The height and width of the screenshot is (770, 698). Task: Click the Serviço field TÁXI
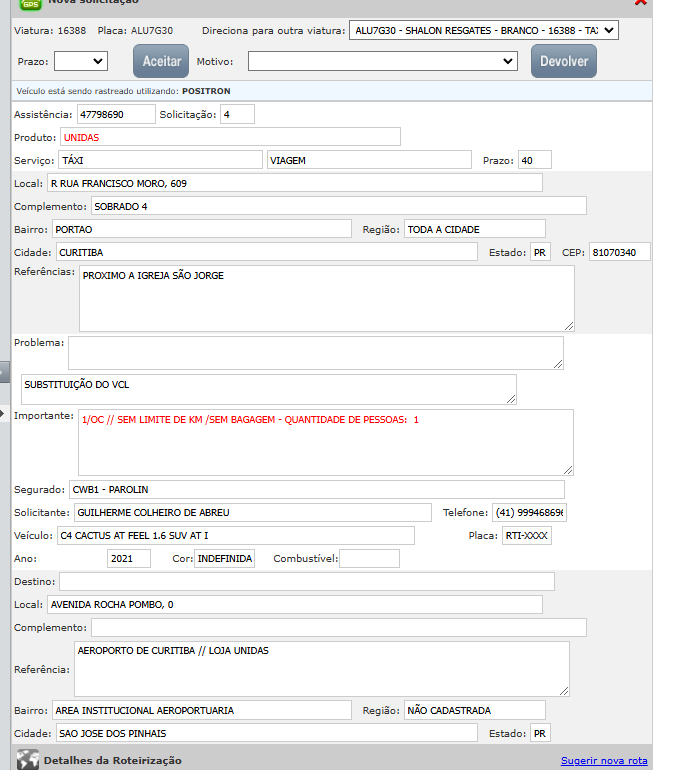pos(161,160)
